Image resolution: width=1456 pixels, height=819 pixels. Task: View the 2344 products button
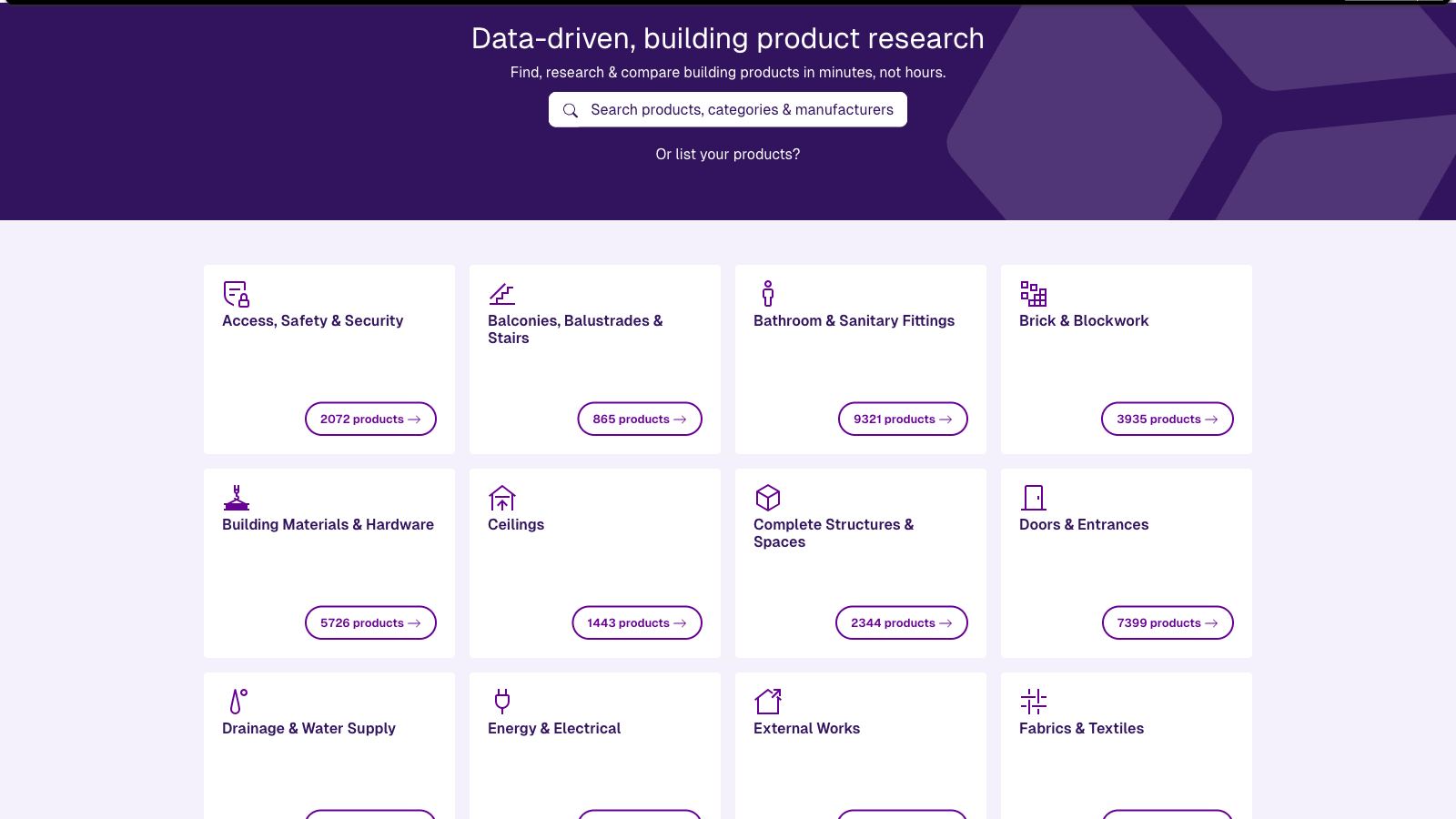(902, 622)
